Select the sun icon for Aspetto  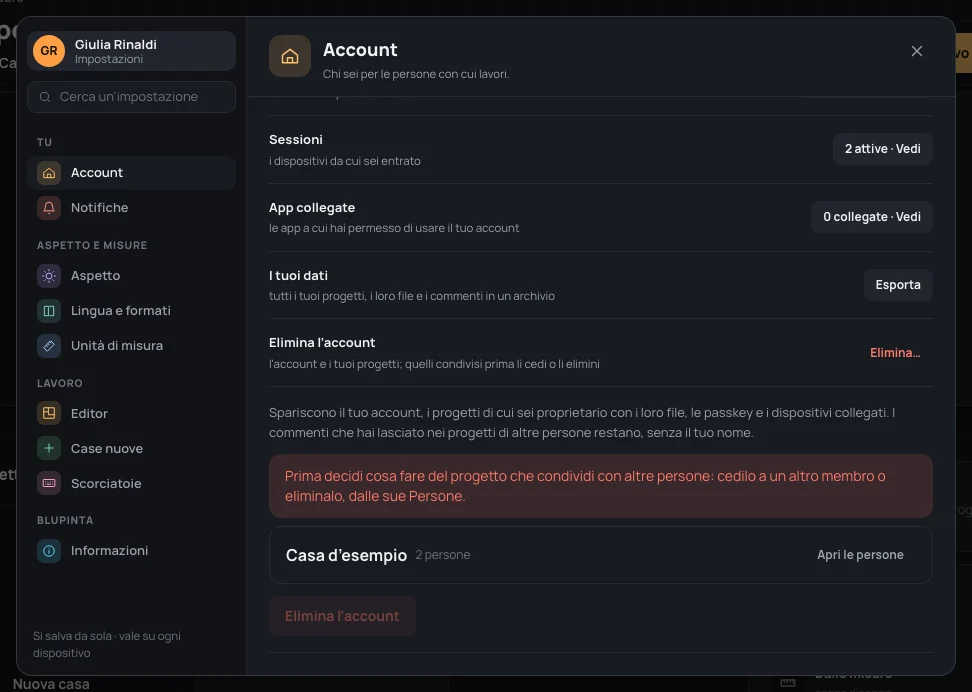49,276
